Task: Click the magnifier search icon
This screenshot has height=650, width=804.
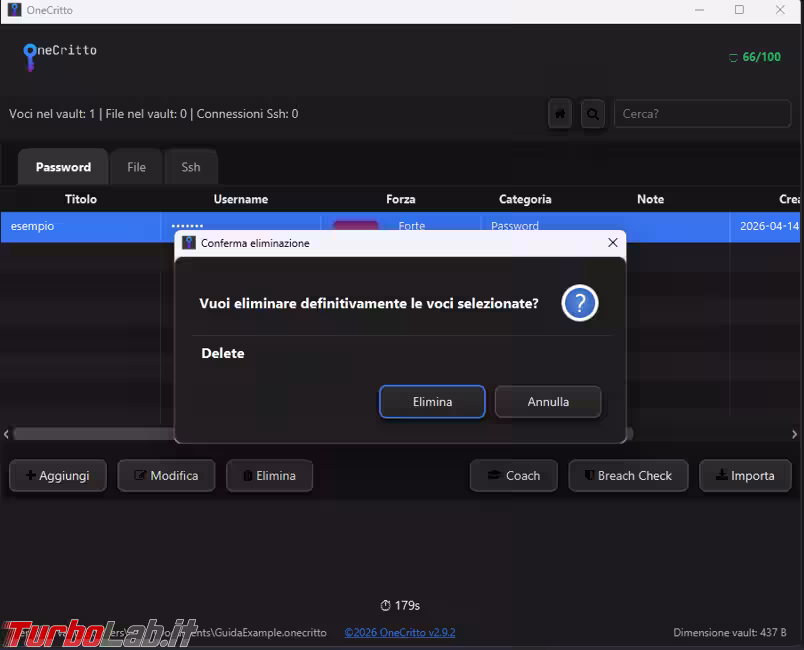Action: (x=592, y=113)
